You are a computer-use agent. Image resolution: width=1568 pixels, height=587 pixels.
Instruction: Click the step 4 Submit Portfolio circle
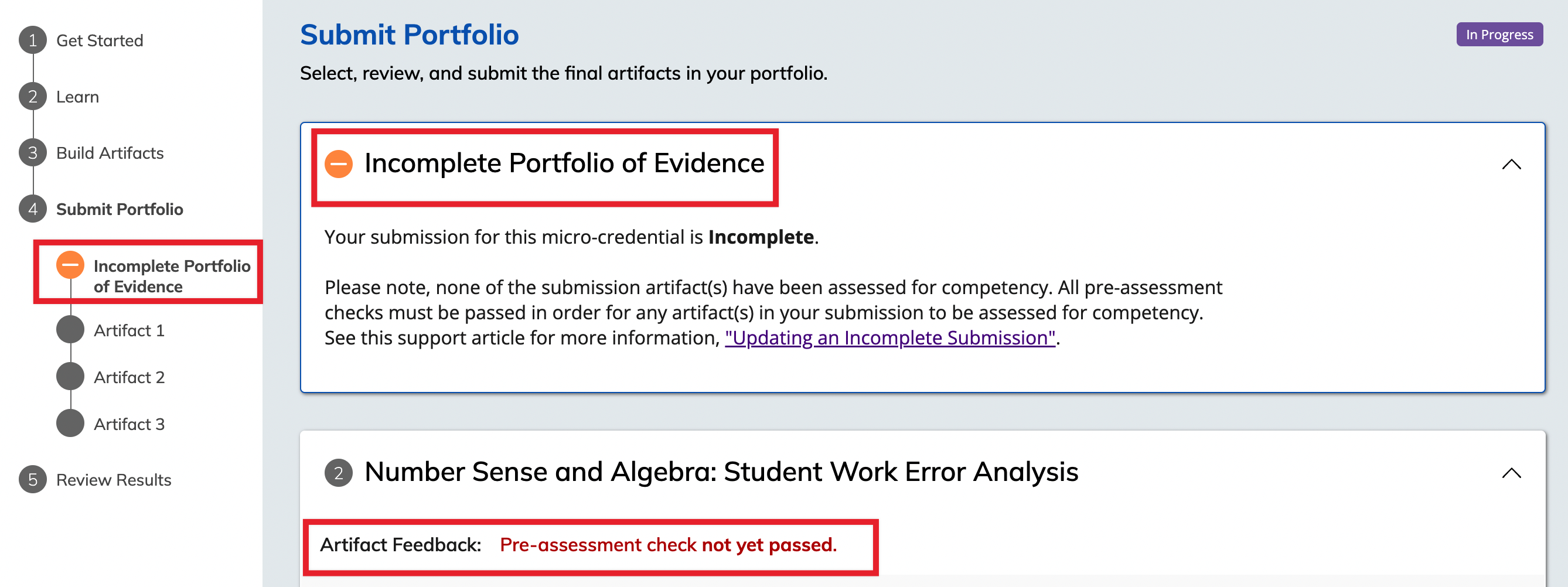(x=33, y=209)
